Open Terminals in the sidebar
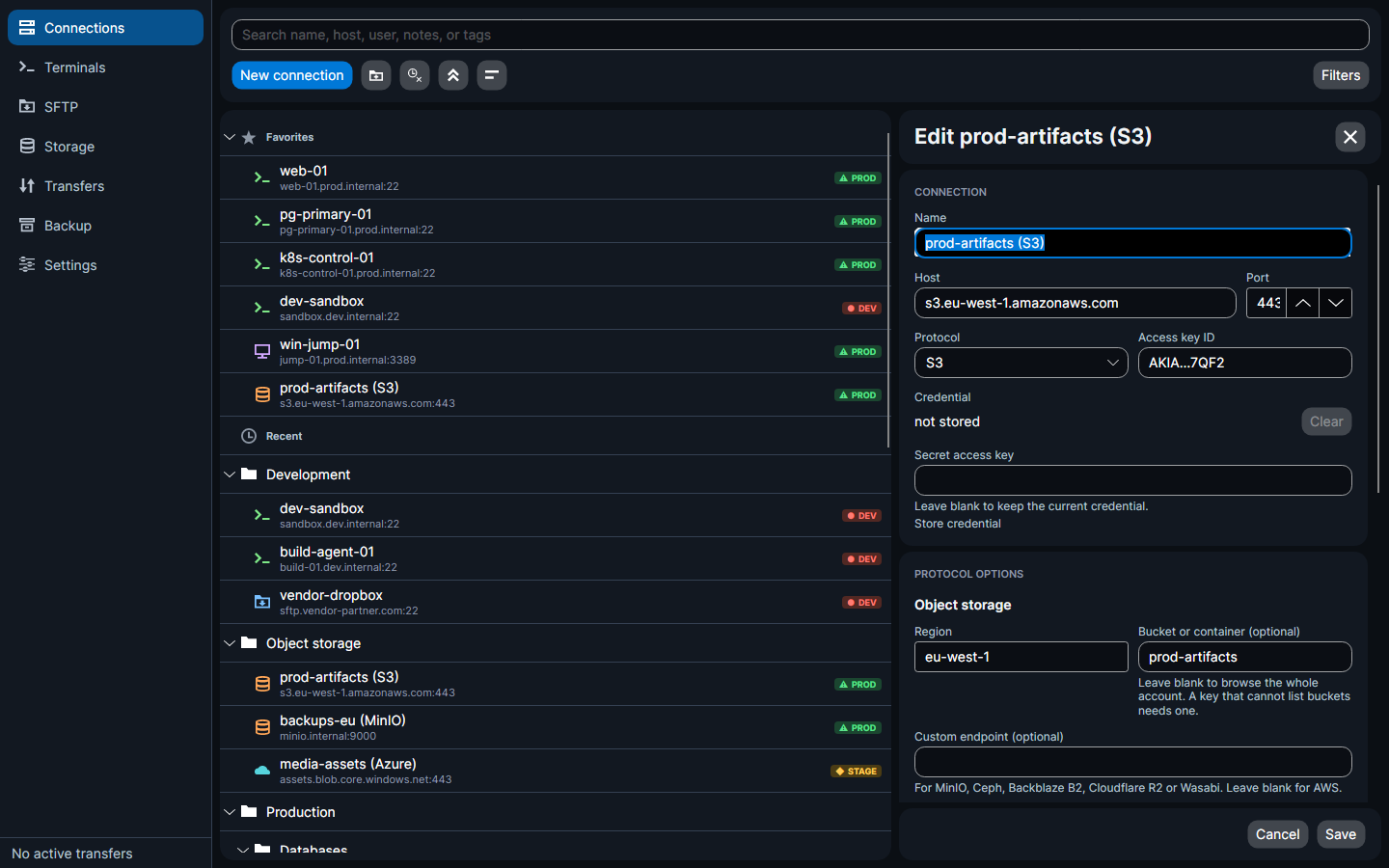The image size is (1389, 868). [105, 68]
